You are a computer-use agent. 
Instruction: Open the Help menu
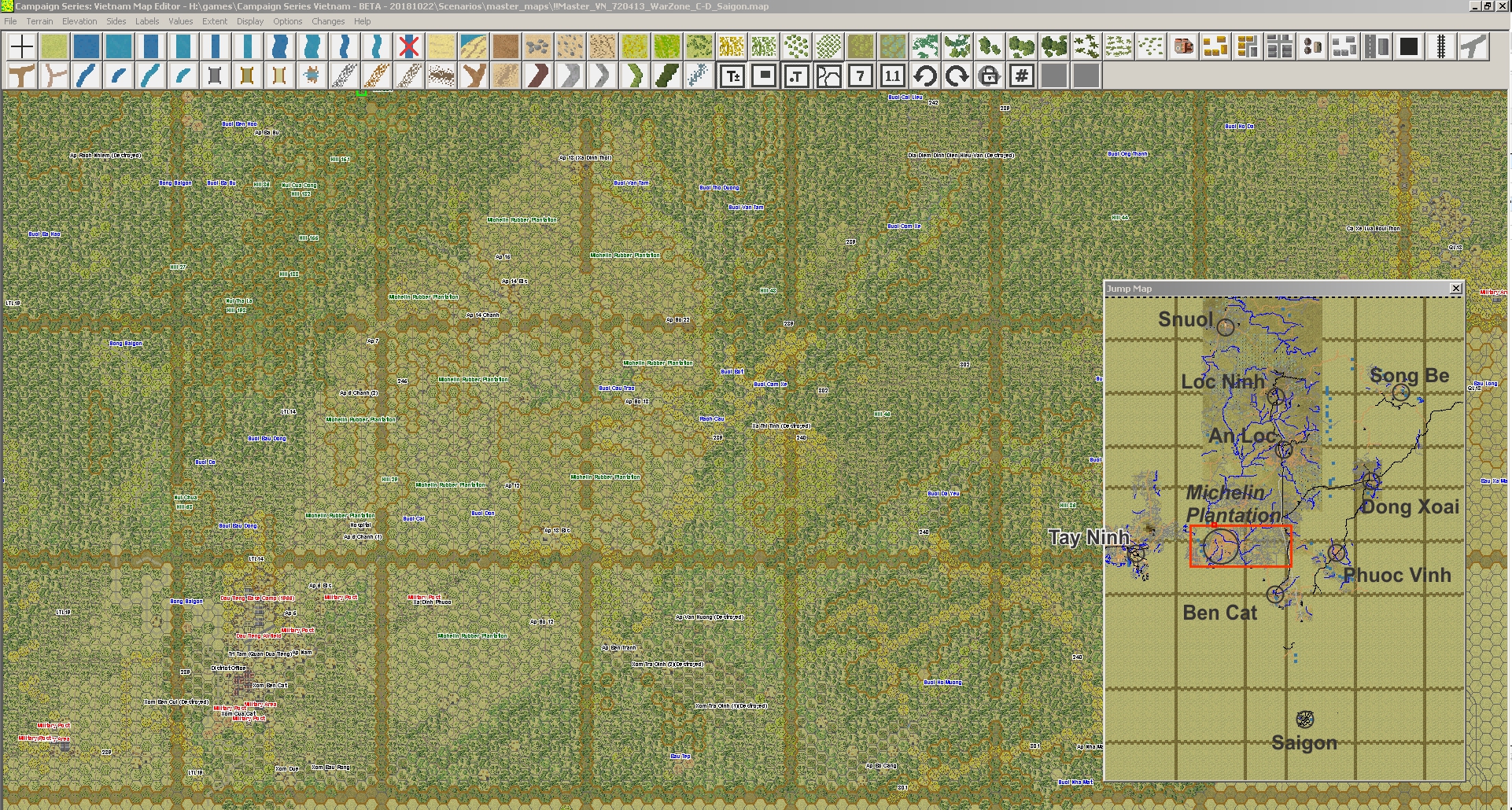(363, 21)
